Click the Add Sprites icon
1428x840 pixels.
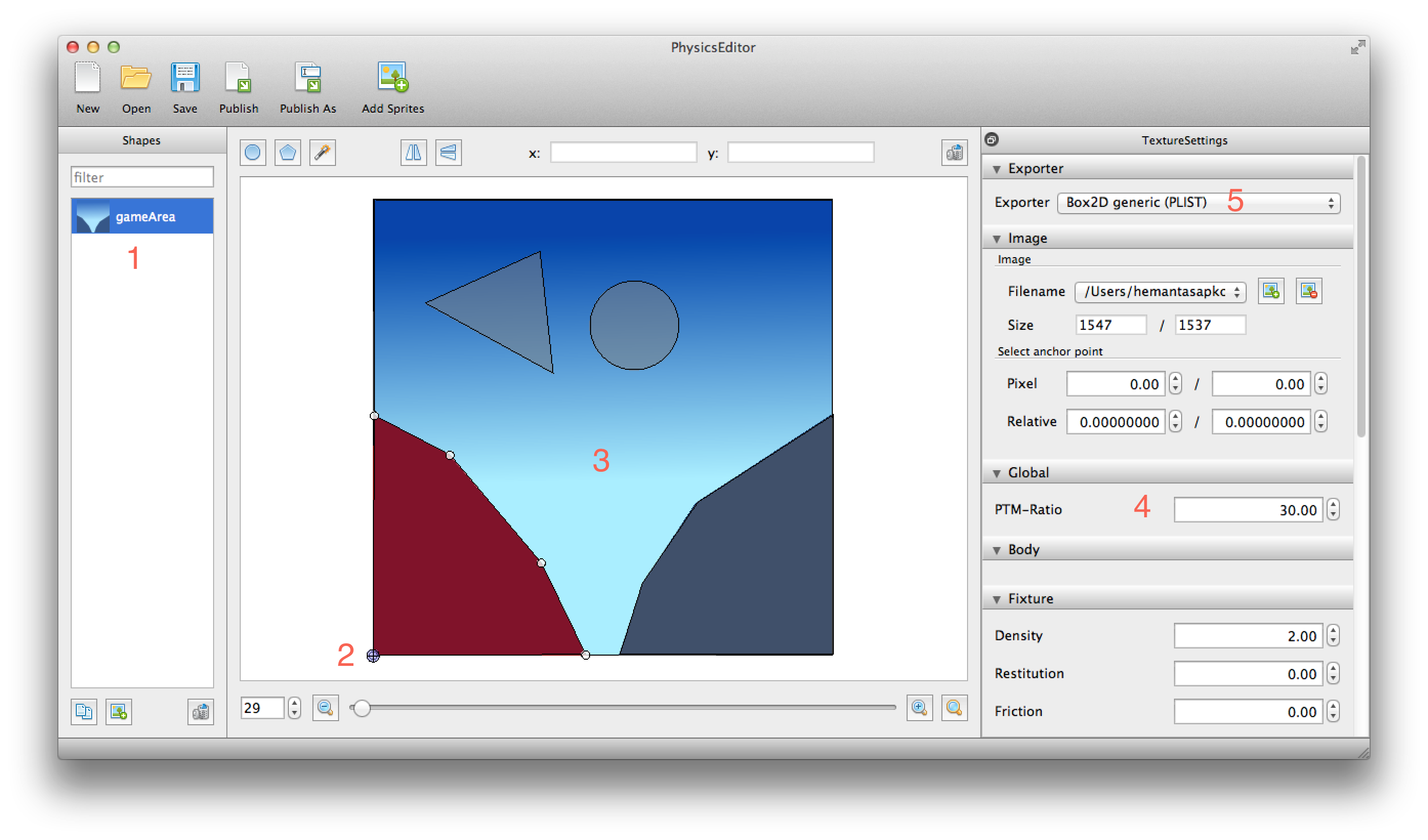[x=393, y=78]
